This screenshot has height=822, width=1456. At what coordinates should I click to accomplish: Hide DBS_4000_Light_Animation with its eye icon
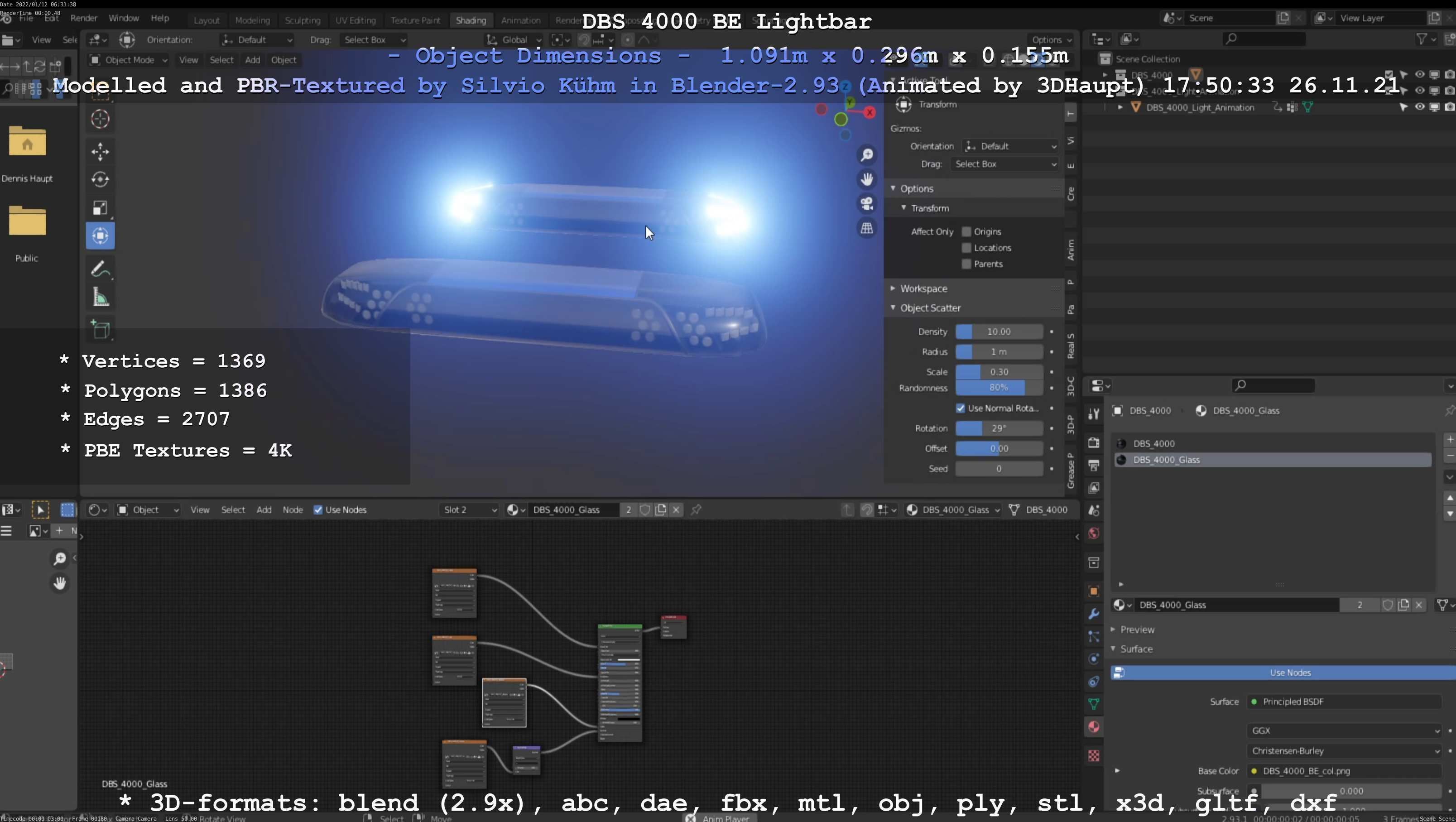pos(1419,107)
